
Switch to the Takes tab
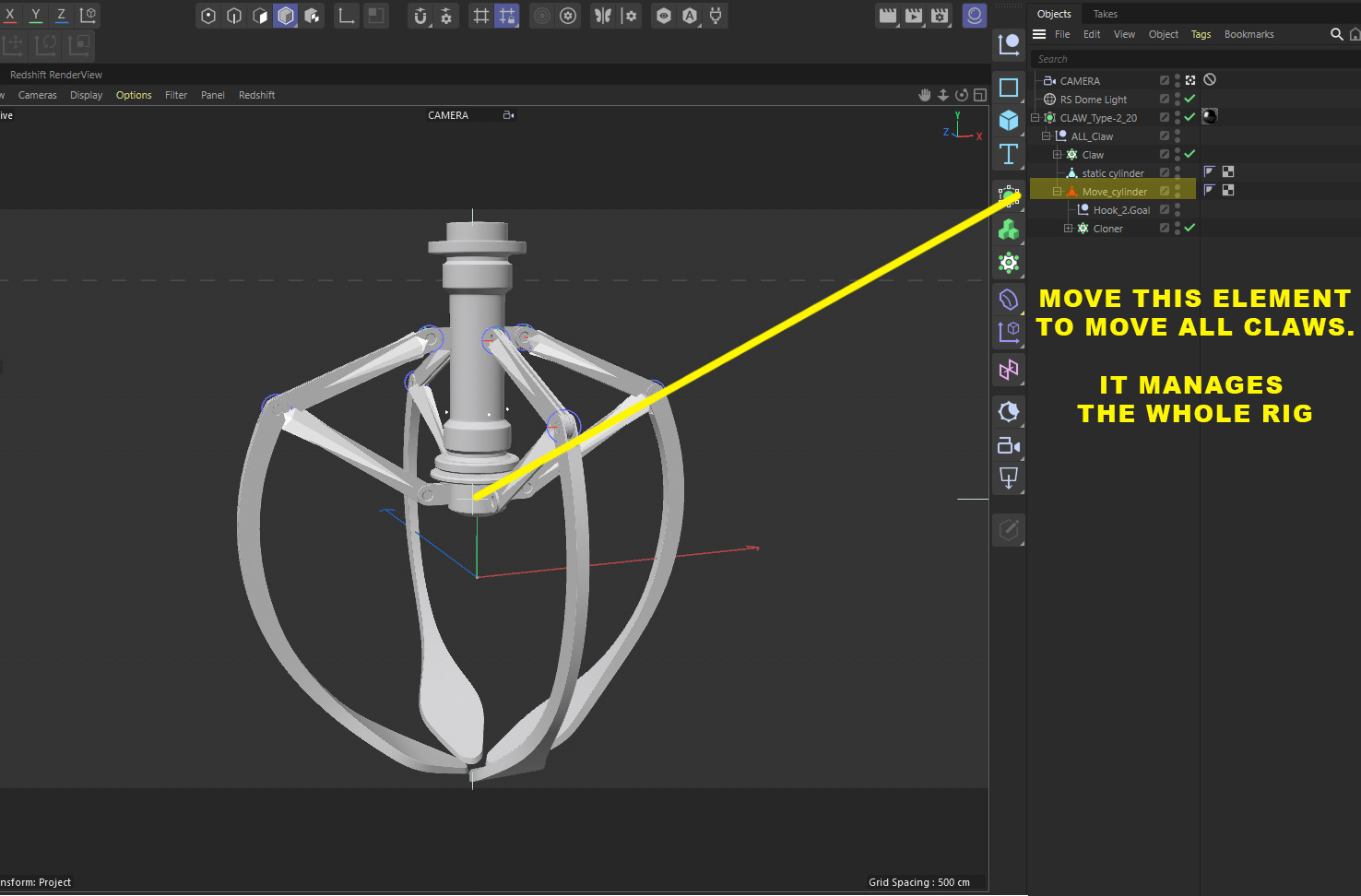[1106, 14]
